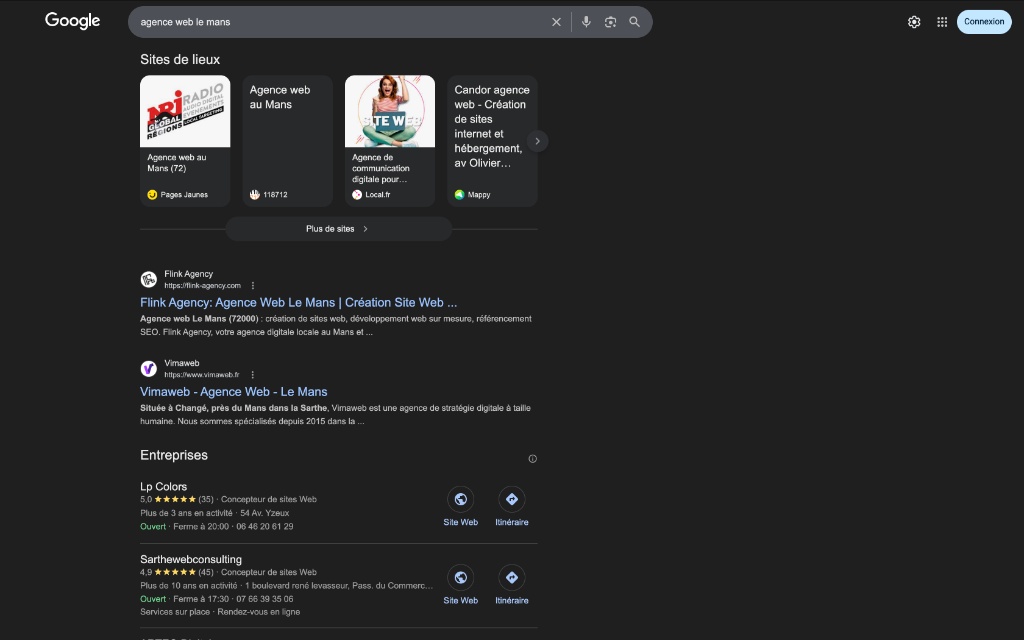Screen dimensions: 1024x640
Task: Click the magnifying glass search icon
Action: click(x=634, y=22)
